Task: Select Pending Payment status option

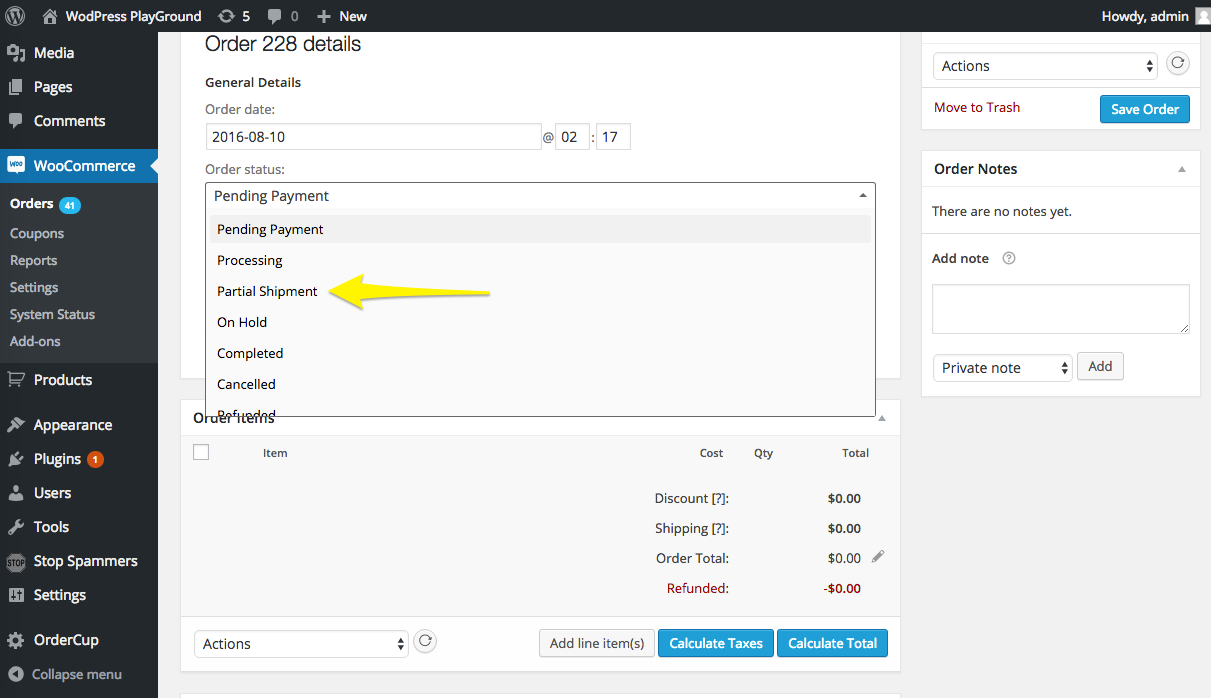Action: click(540, 229)
